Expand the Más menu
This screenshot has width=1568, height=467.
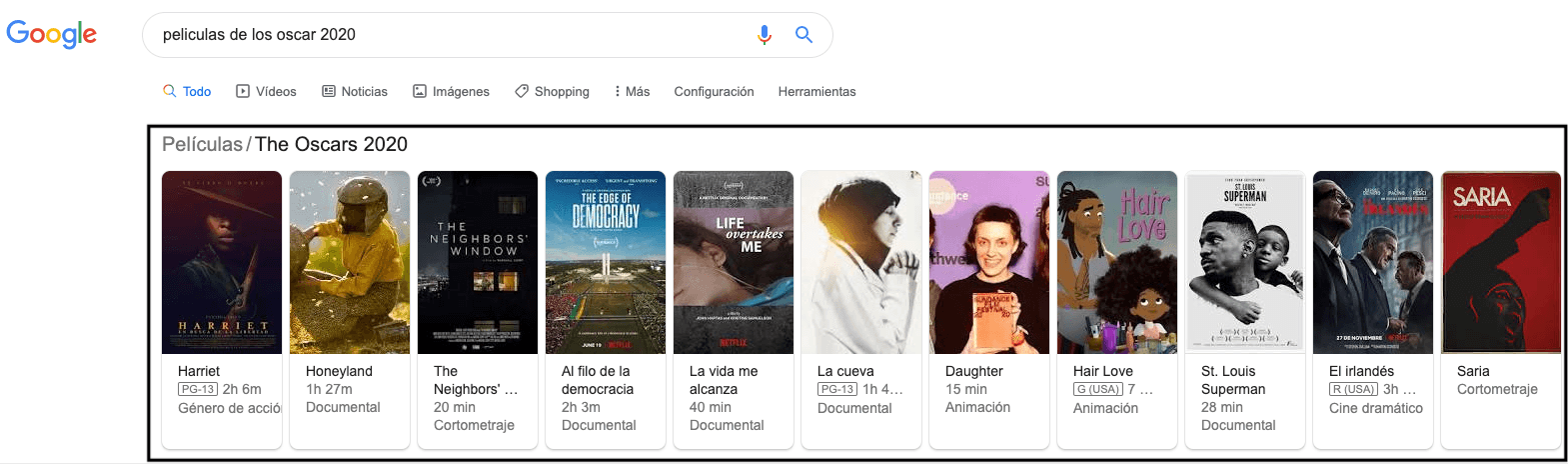[632, 91]
